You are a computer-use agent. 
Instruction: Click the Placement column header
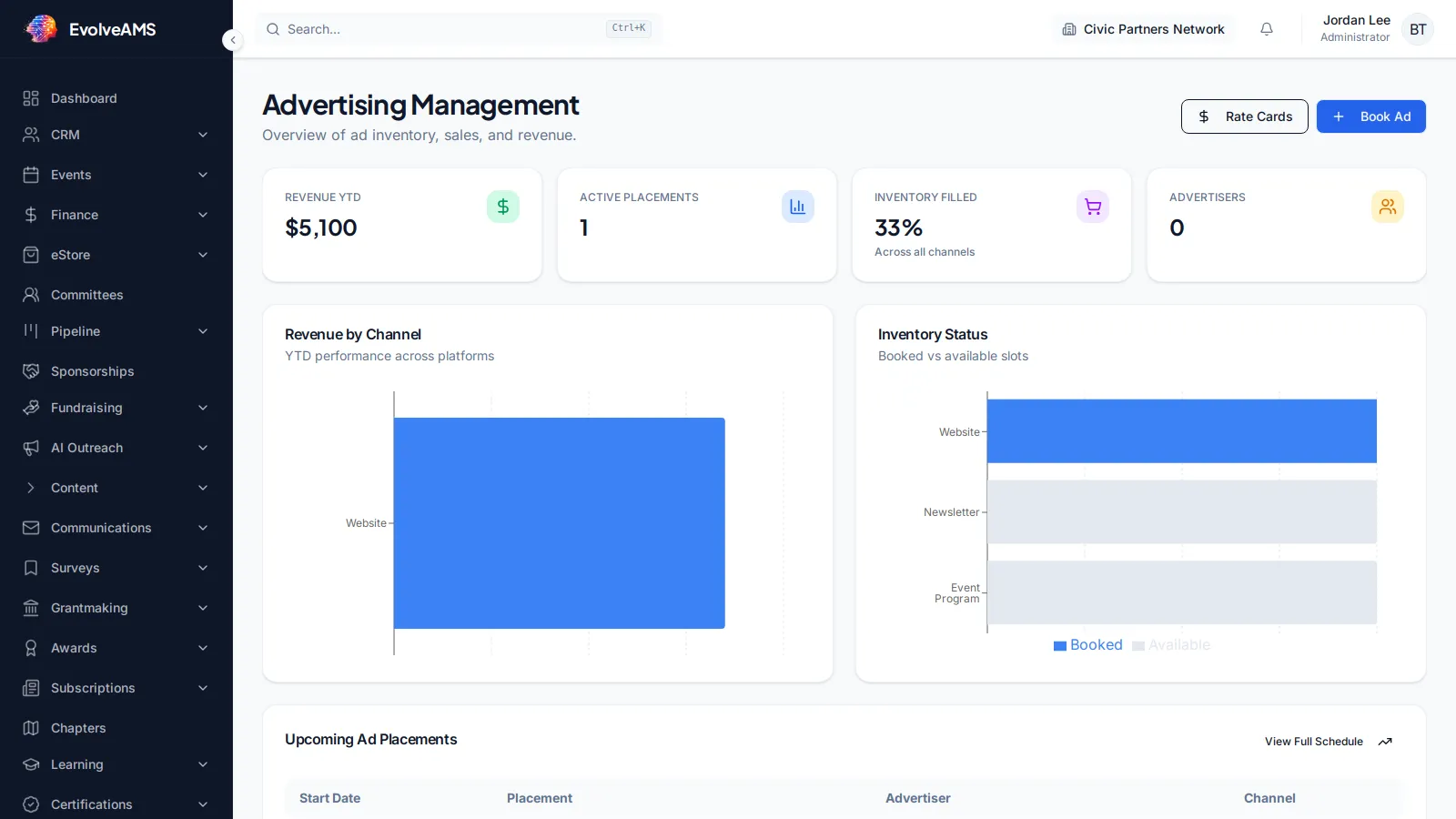[x=540, y=798]
